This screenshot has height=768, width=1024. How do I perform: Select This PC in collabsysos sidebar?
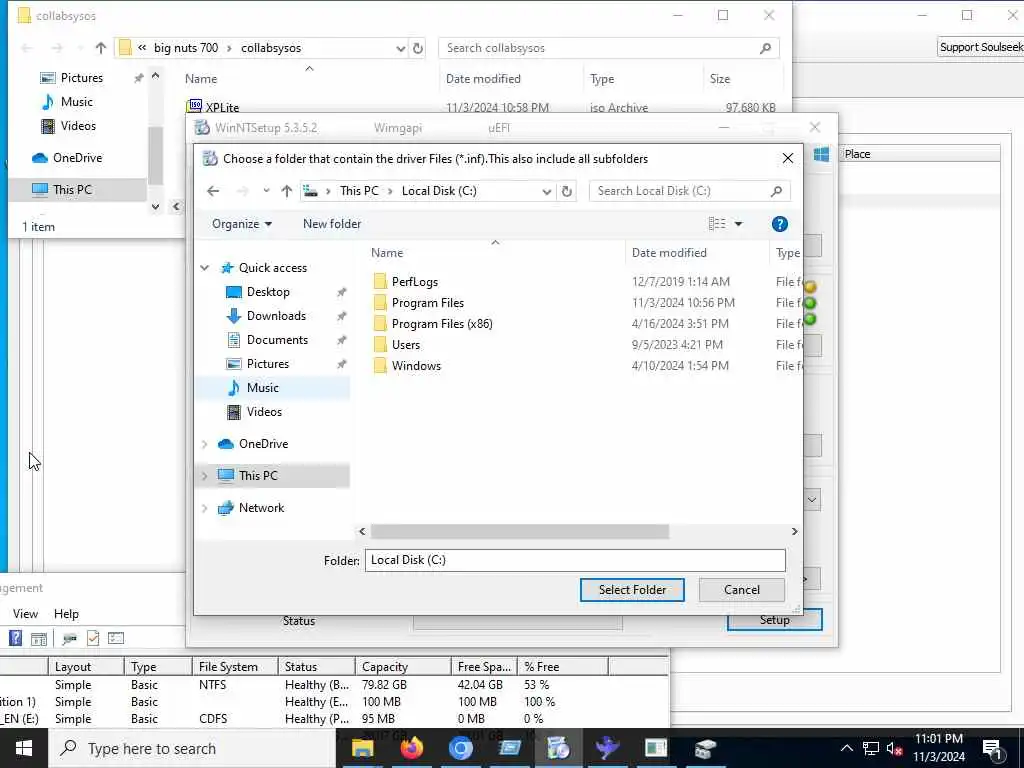(x=72, y=189)
